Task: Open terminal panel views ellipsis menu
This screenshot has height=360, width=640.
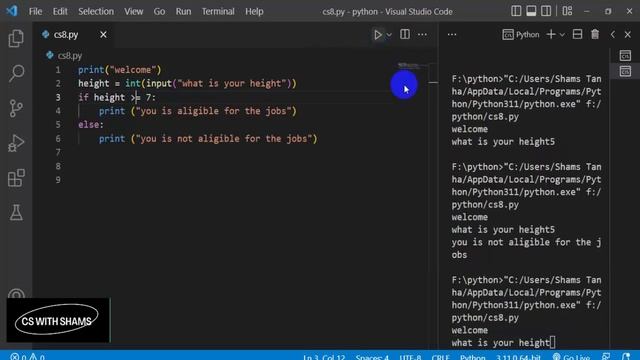Action: coord(452,35)
